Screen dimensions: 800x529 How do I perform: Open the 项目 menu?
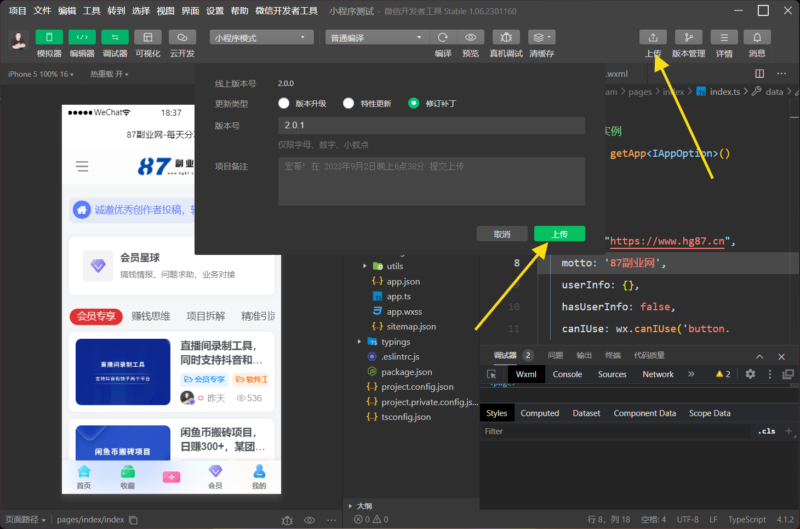point(18,11)
